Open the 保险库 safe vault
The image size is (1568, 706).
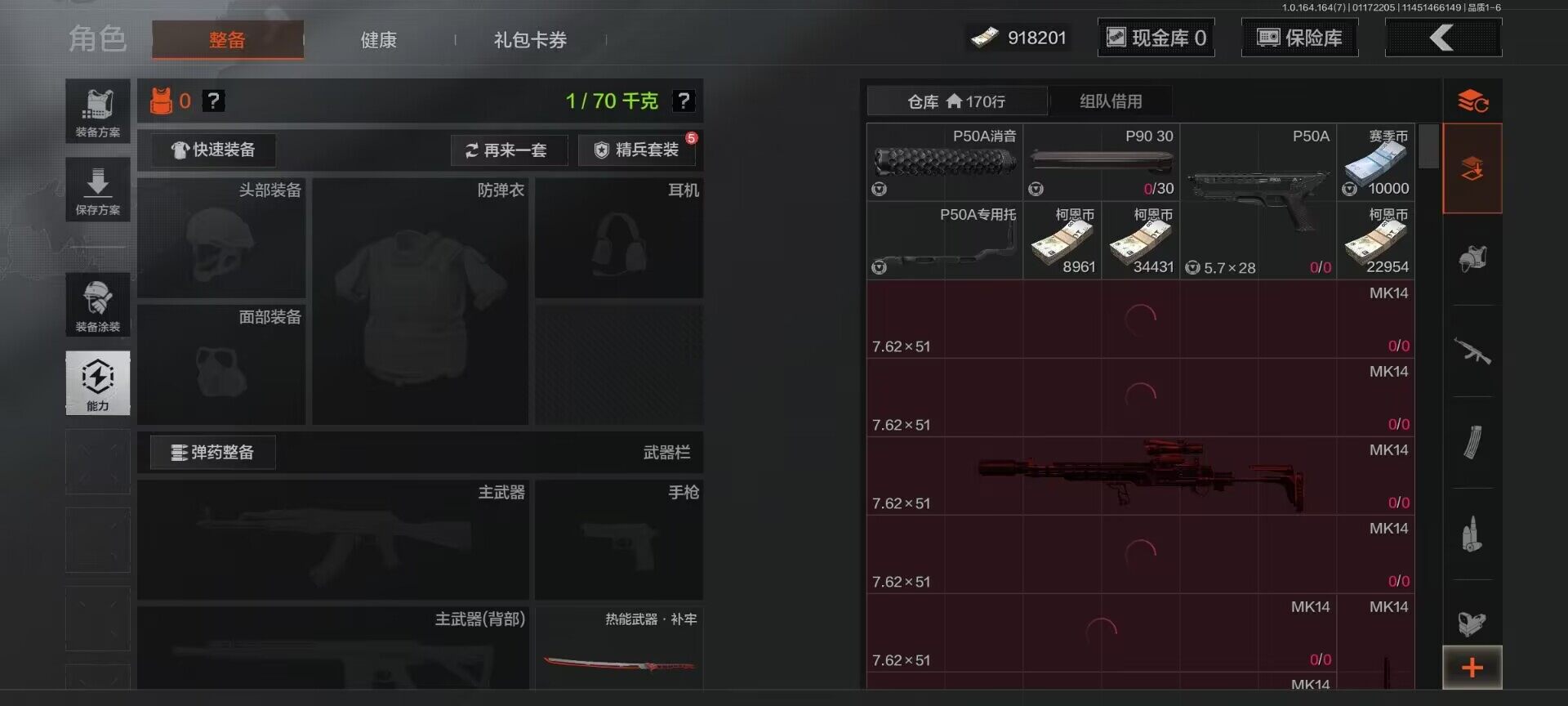coord(1300,38)
